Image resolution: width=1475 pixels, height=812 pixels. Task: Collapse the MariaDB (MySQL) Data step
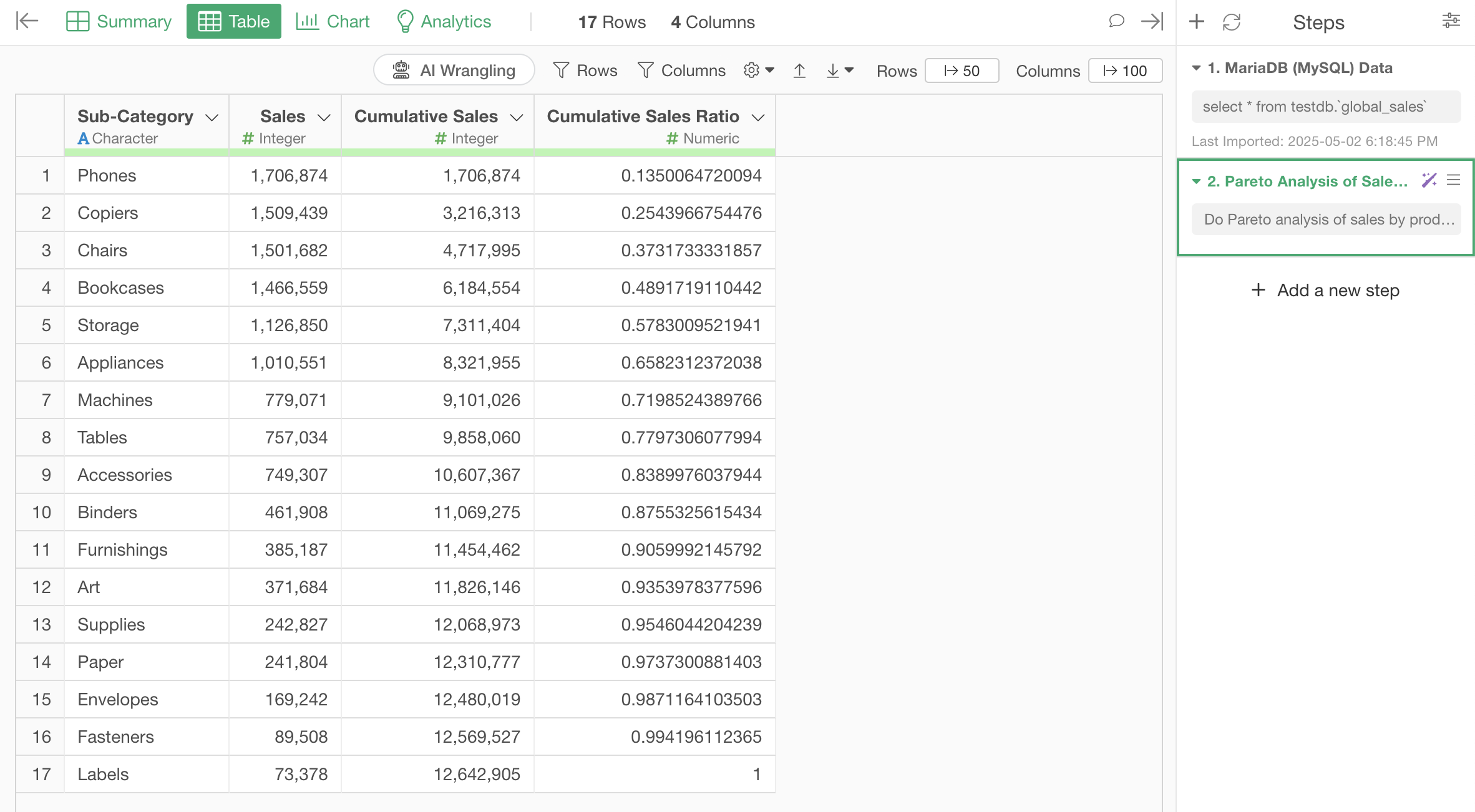point(1196,68)
